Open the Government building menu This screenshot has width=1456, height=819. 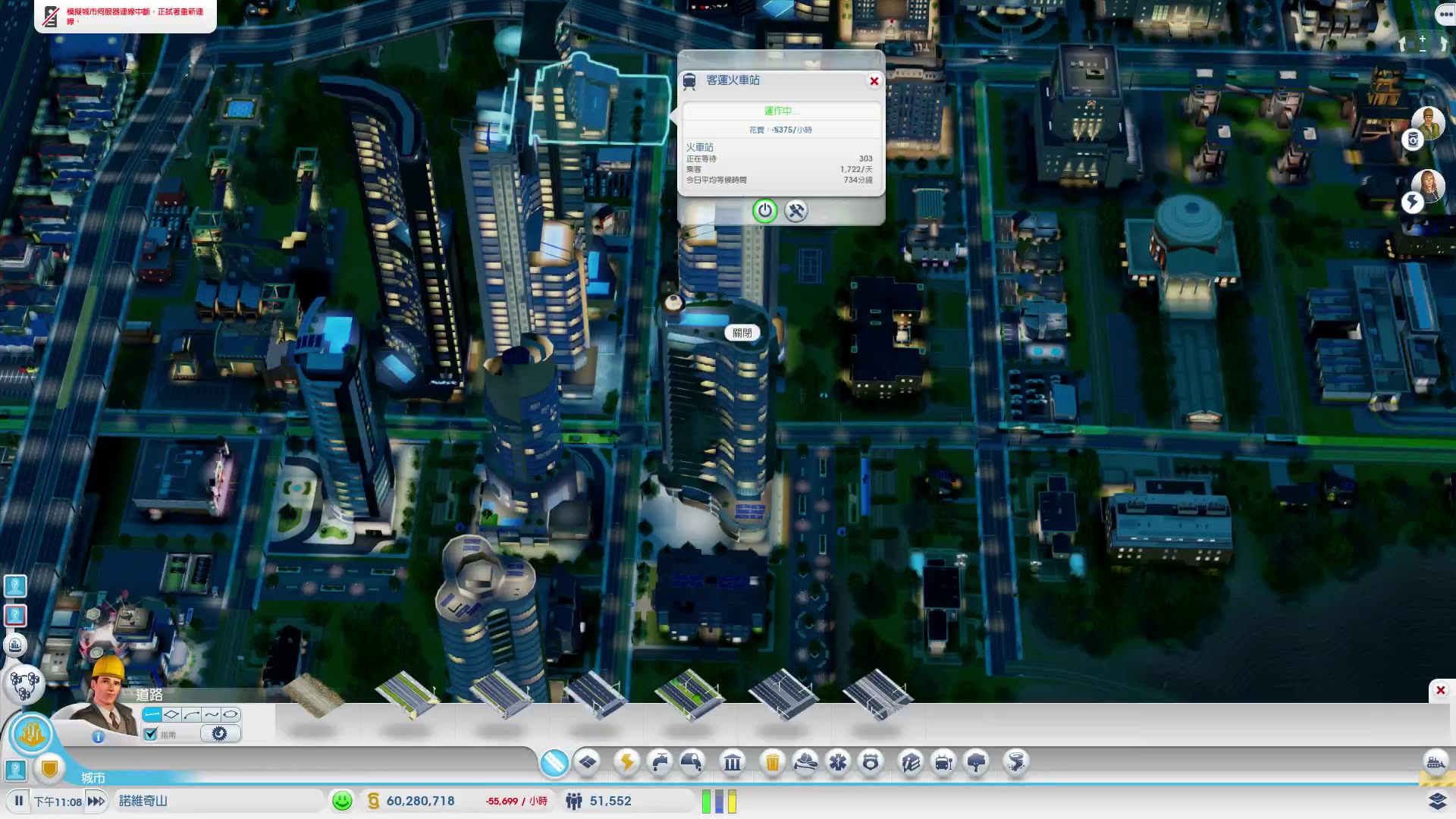click(733, 762)
